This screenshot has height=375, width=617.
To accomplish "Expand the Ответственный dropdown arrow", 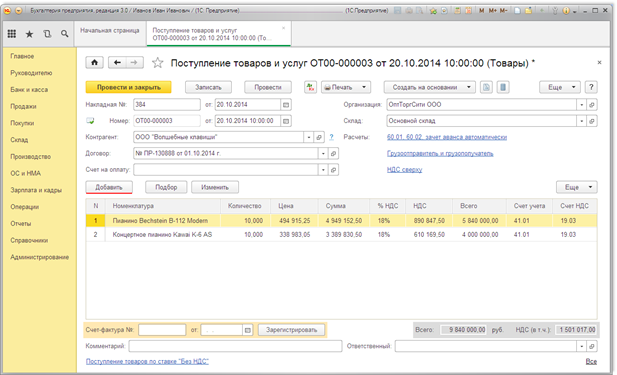I will click(582, 346).
